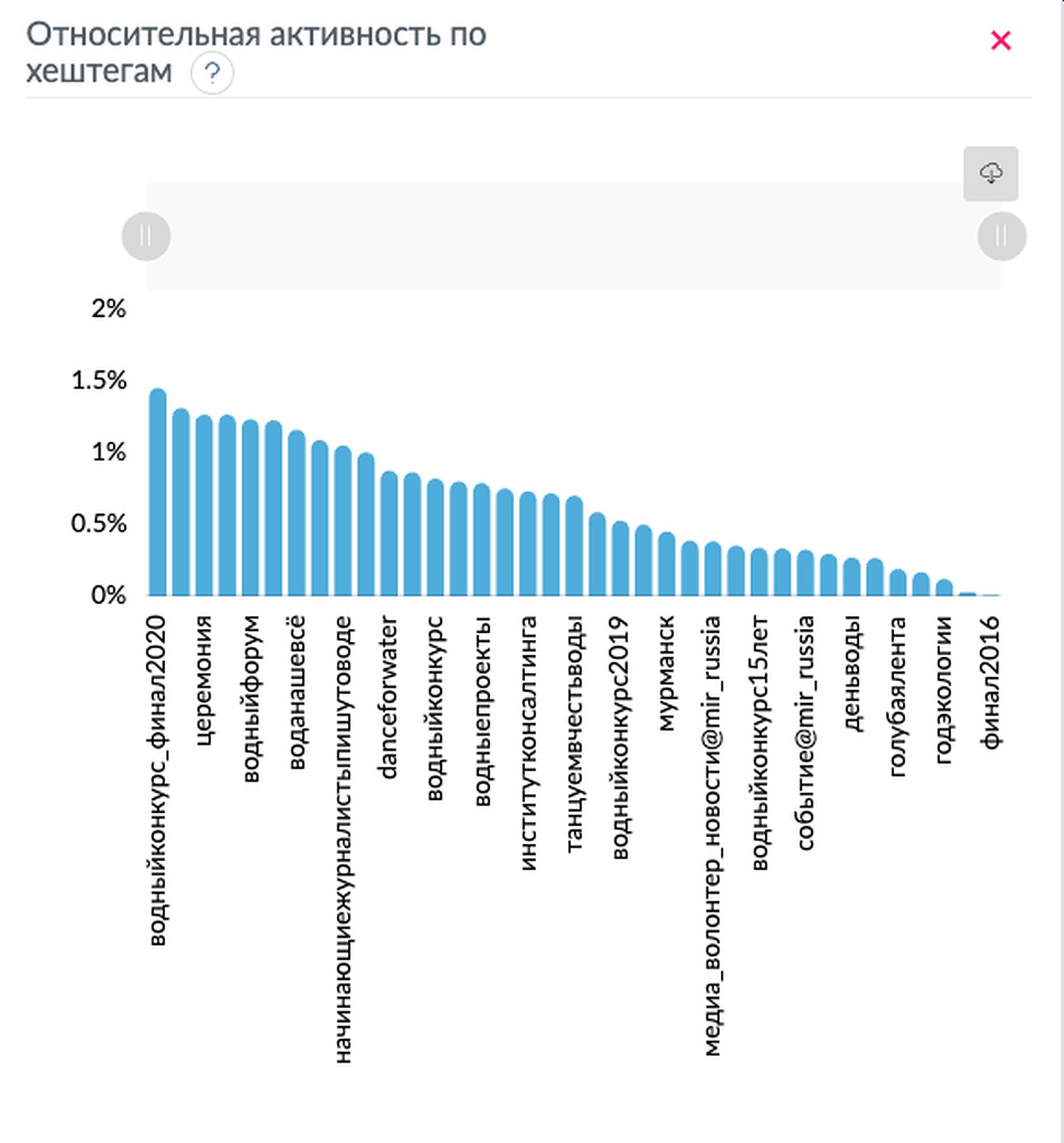1064x1143 pixels.
Task: Click the начинающиежурналистыпишутоводе axis label
Action: click(343, 839)
